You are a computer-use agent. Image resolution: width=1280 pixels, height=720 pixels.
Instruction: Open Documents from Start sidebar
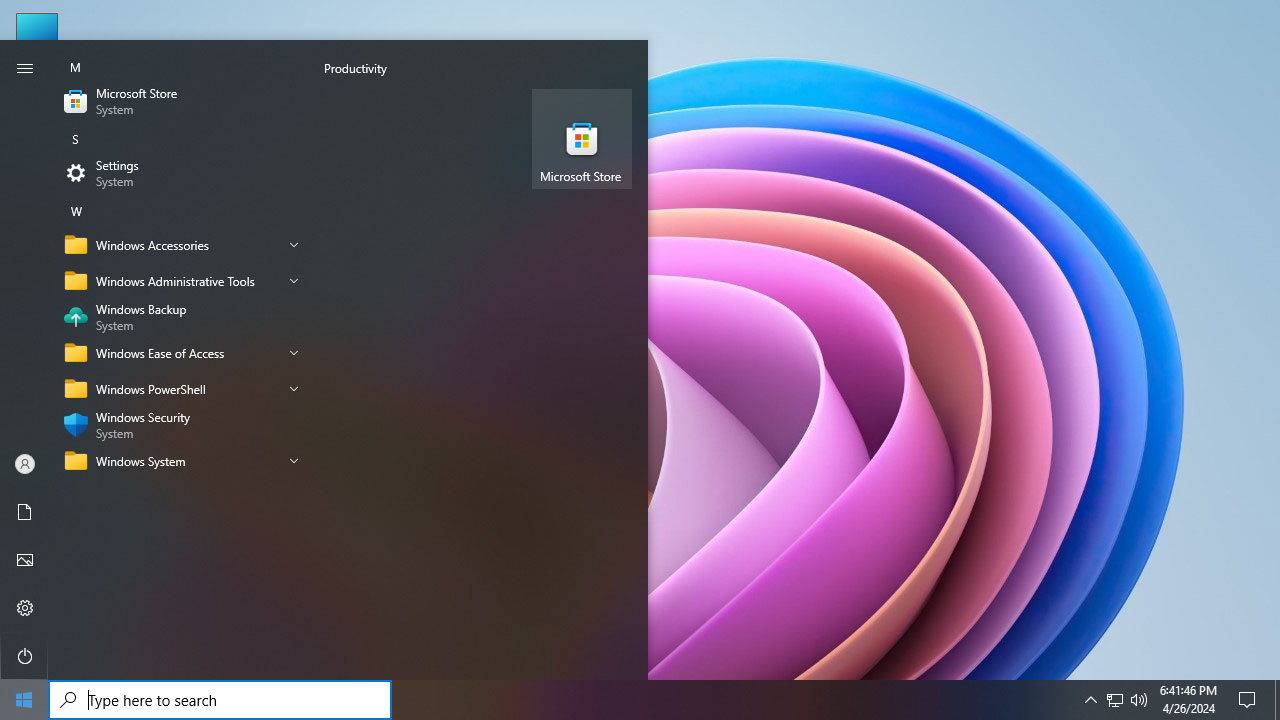pyautogui.click(x=25, y=512)
